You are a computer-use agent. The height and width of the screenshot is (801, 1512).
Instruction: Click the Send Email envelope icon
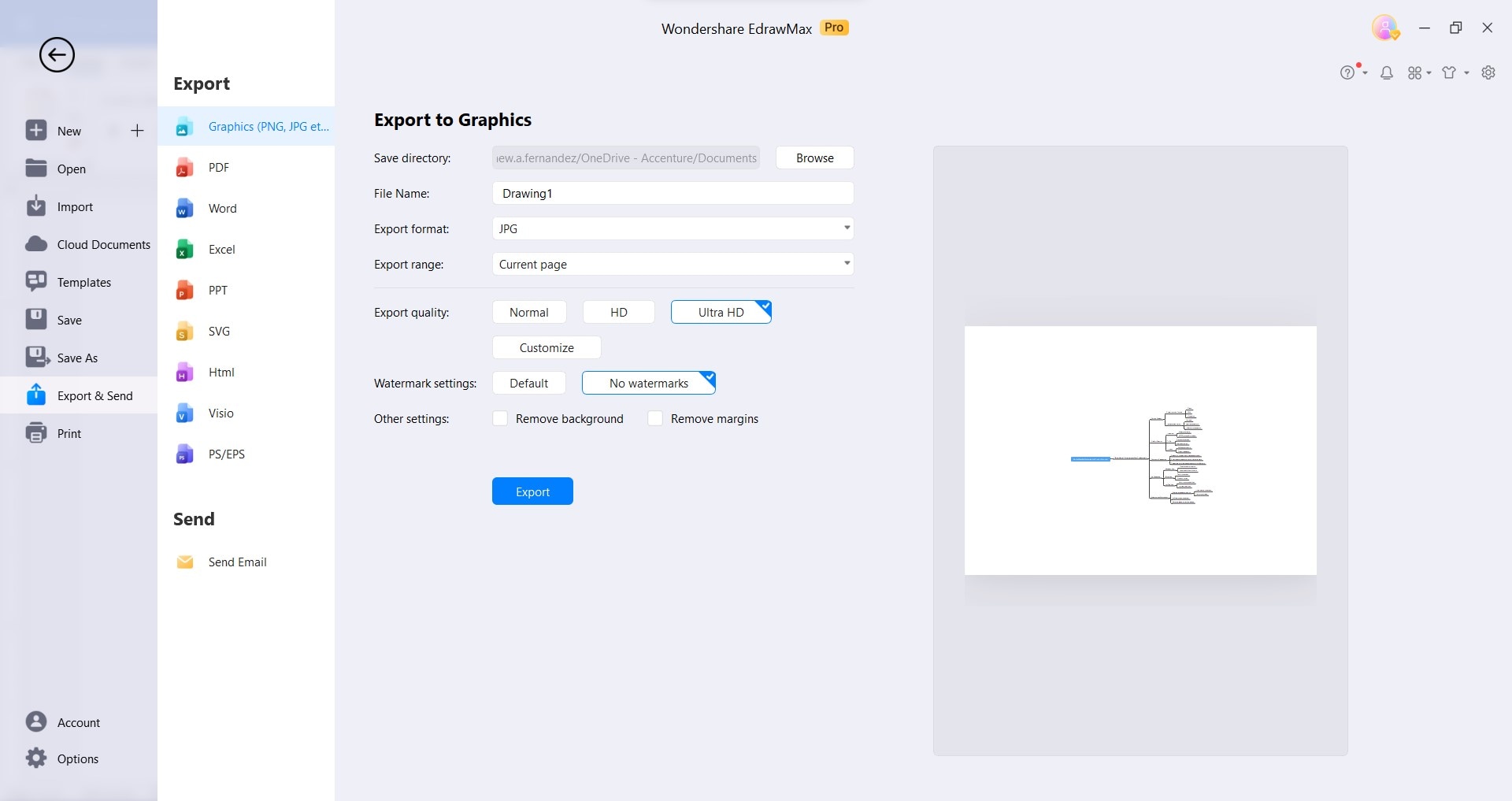click(x=185, y=562)
